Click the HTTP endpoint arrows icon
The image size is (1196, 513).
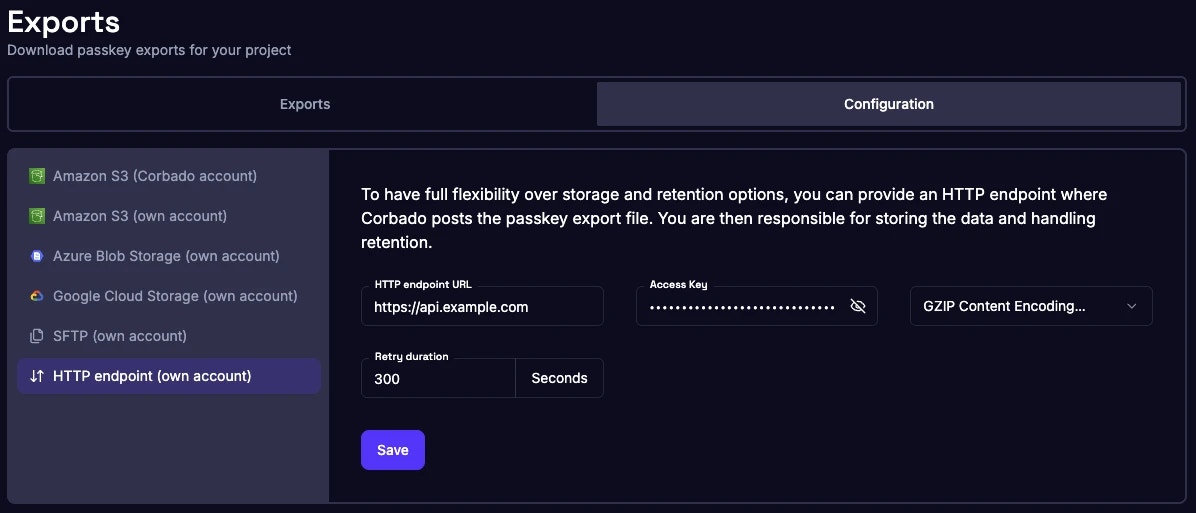(37, 376)
